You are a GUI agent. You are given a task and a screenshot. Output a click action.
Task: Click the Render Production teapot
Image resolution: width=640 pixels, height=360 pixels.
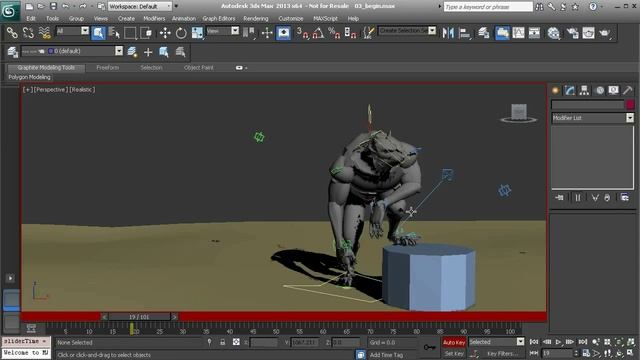[x=604, y=33]
